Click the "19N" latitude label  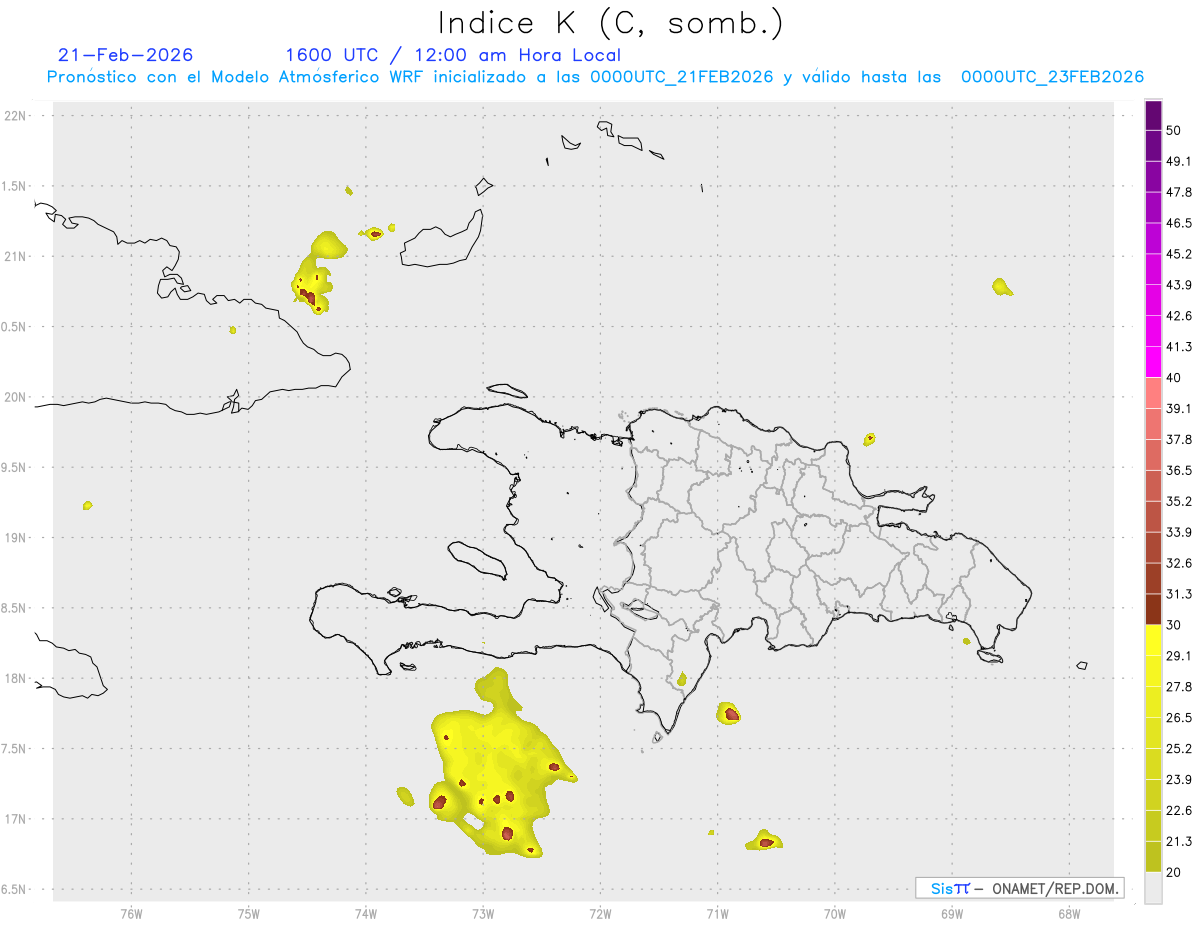[x=15, y=537]
